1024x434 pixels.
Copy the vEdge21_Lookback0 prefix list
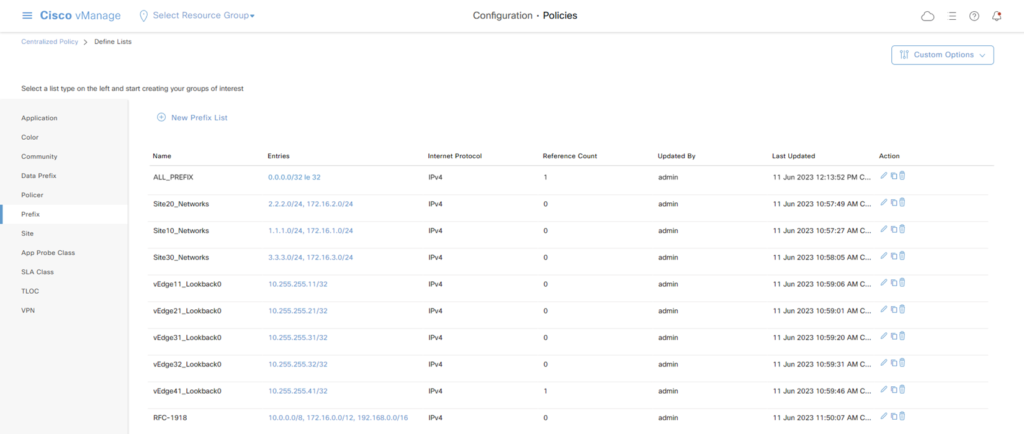click(893, 310)
